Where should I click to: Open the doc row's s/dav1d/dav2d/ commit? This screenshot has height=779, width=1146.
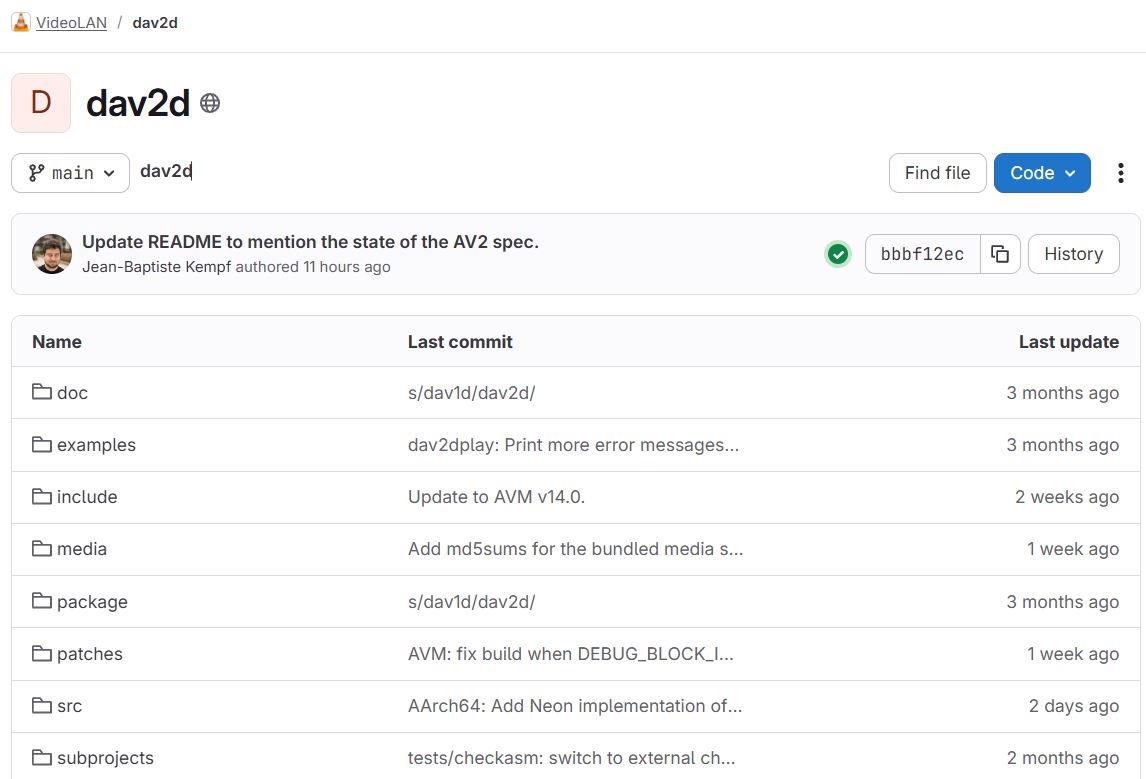pyautogui.click(x=471, y=393)
